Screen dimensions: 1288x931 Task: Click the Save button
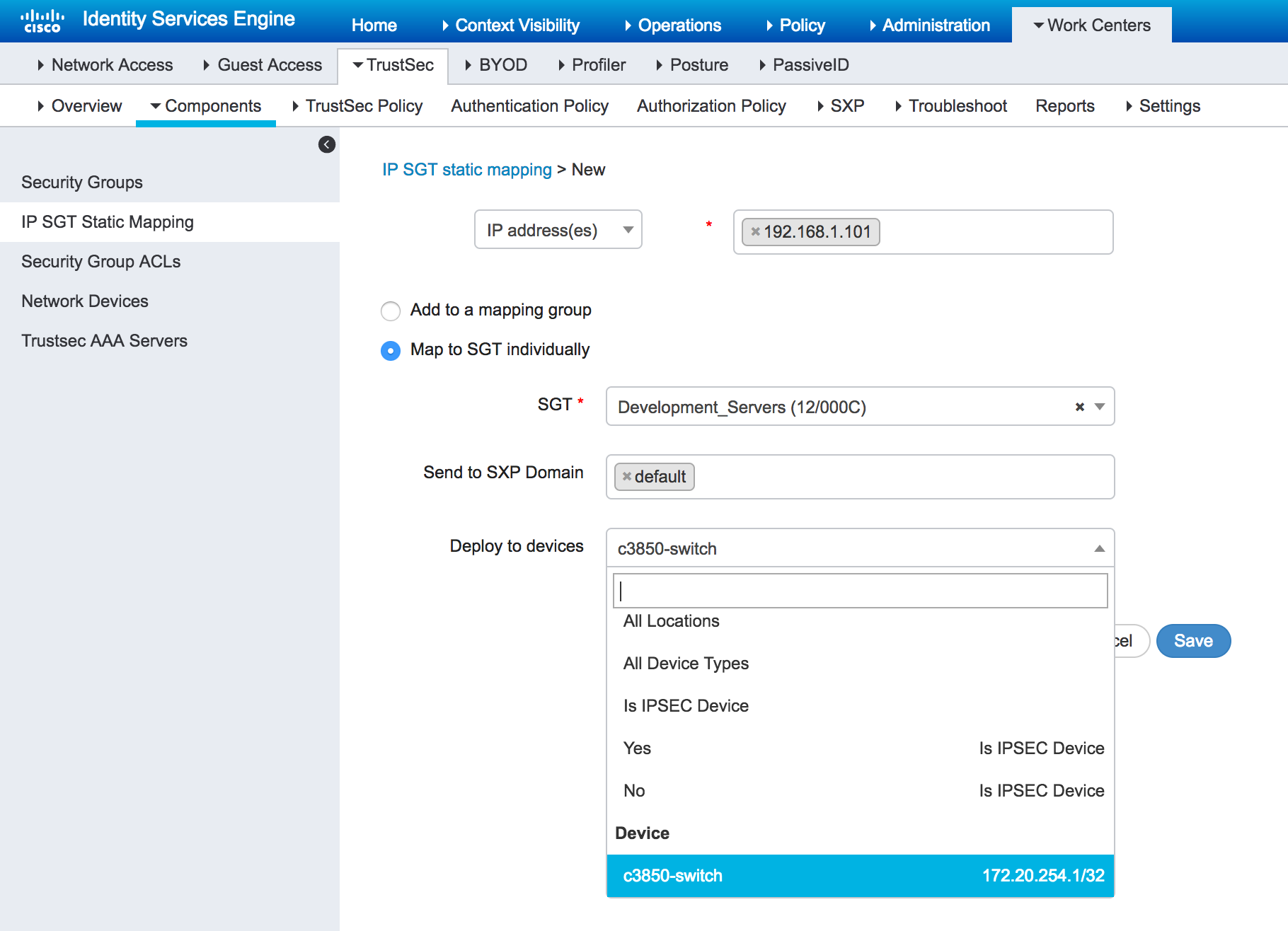(x=1193, y=641)
